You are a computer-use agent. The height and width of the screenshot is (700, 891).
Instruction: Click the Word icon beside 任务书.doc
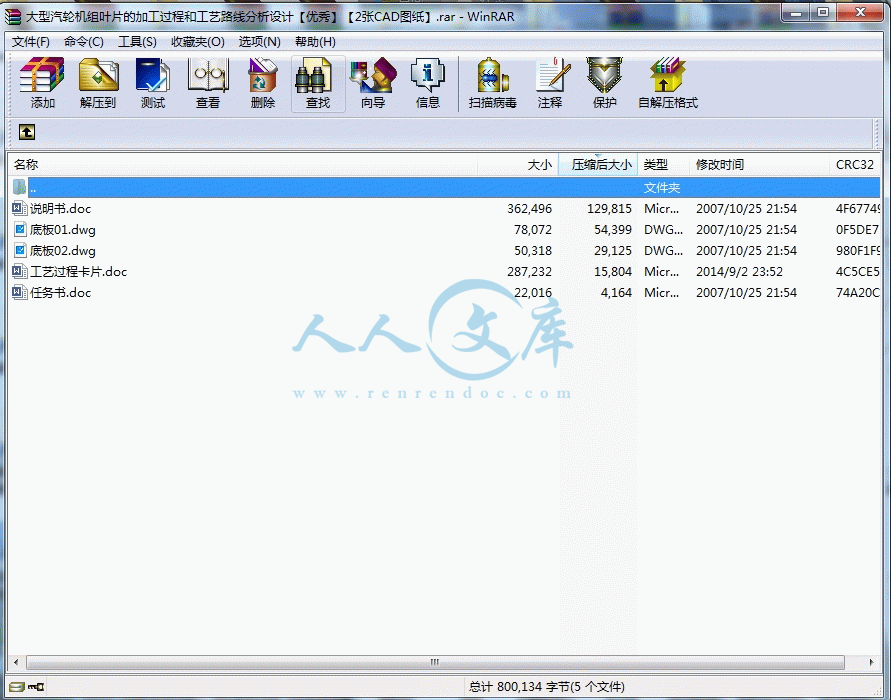coord(19,293)
